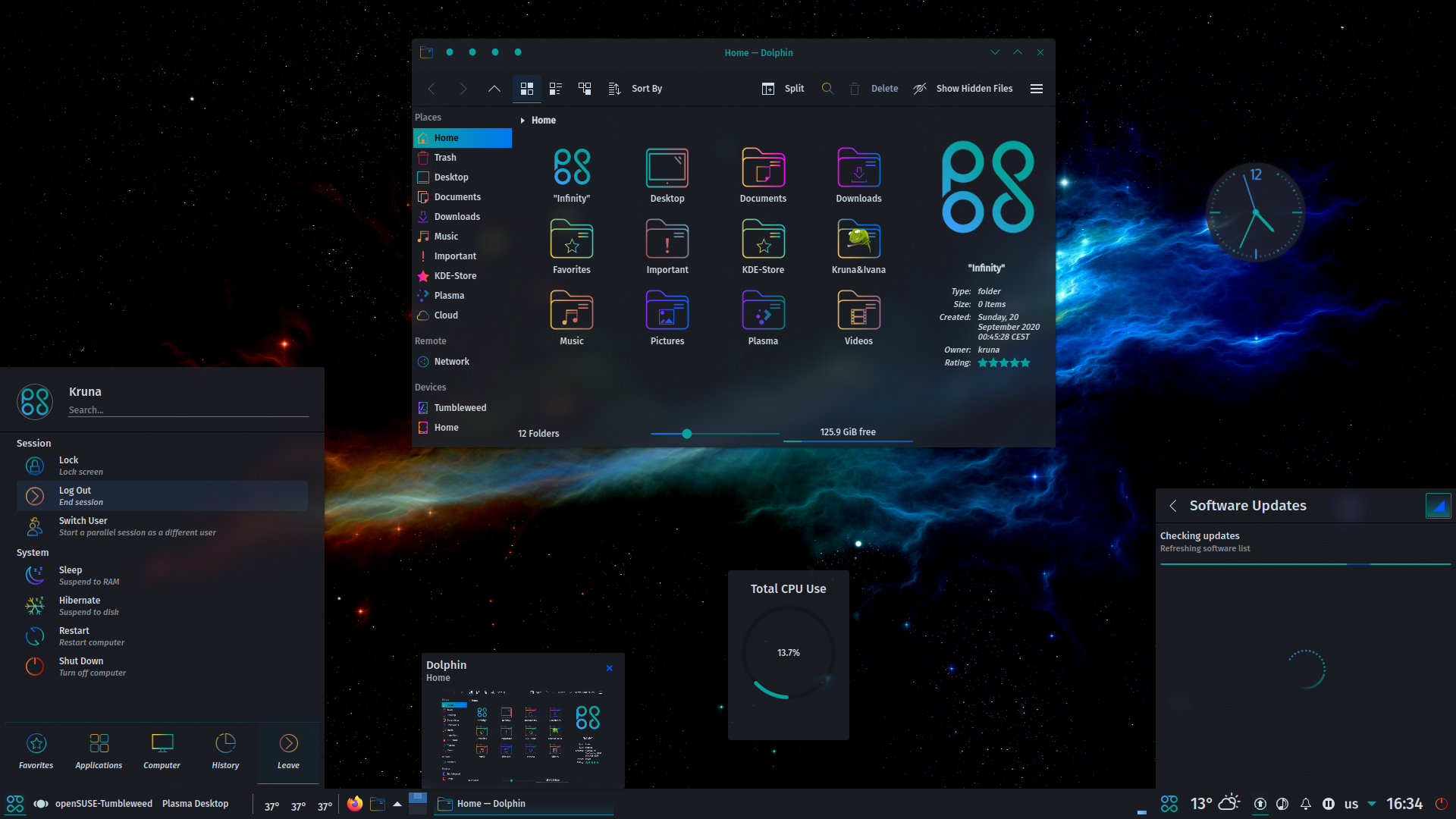Open Trash from the Places sidebar
The width and height of the screenshot is (1456, 819).
tap(444, 157)
